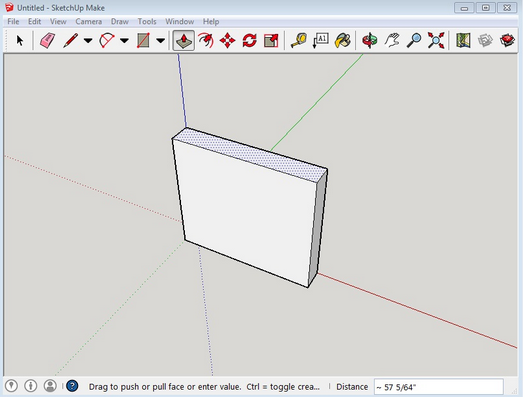Select the Zoom magnifier tool

pos(414,41)
